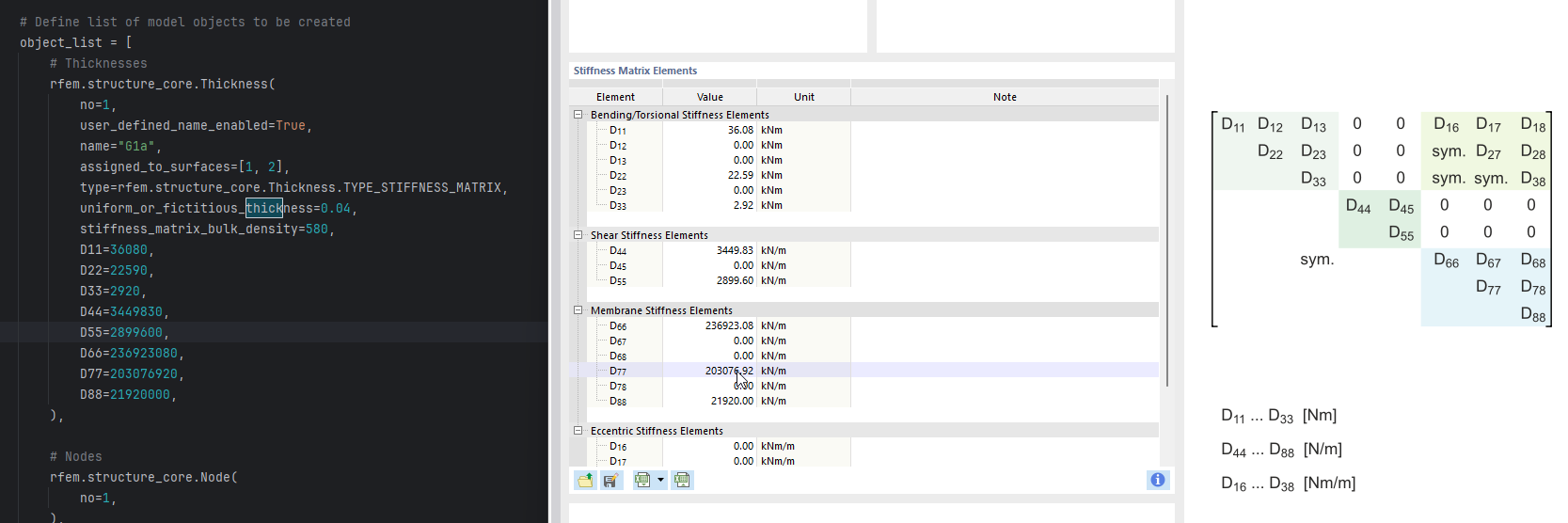Open the blue info icon
The width and height of the screenshot is (1568, 523).
(1157, 480)
